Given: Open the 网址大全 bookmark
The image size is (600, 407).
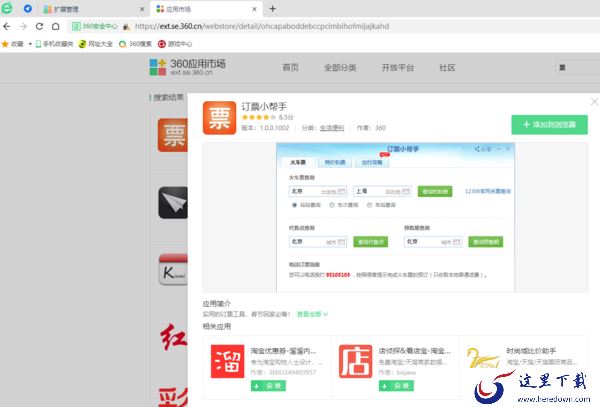Looking at the screenshot, I should 96,44.
